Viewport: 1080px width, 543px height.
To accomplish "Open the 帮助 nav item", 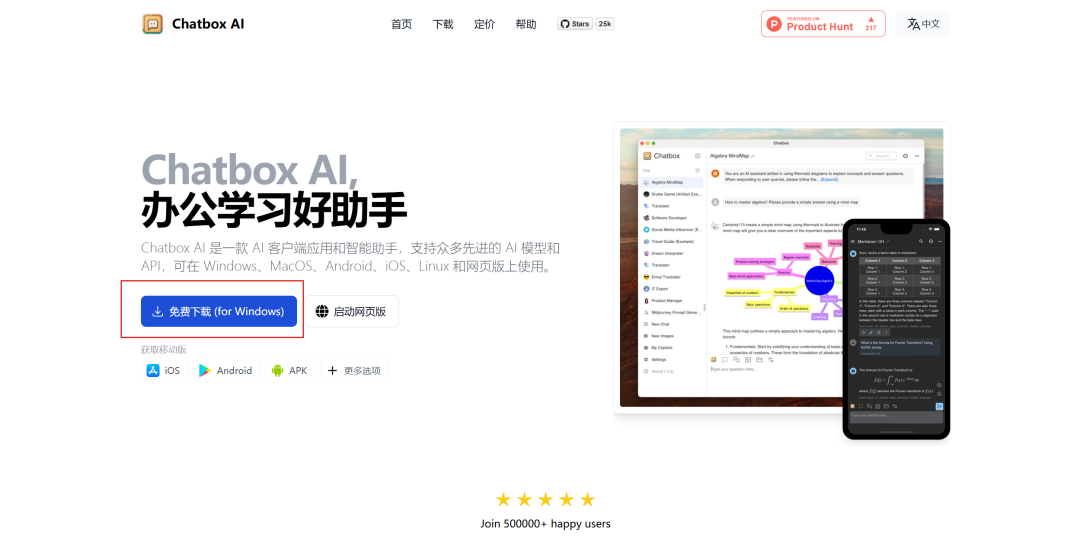I will pos(526,24).
